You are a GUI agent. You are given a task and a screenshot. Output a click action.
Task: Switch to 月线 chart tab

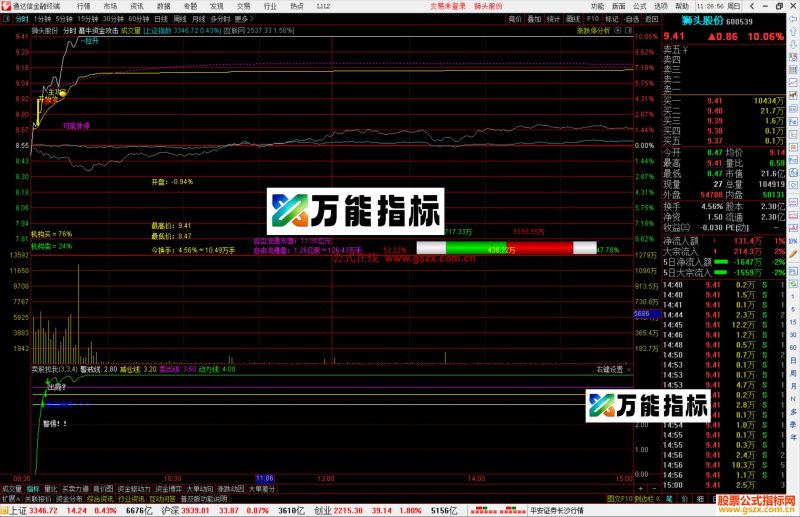point(198,19)
